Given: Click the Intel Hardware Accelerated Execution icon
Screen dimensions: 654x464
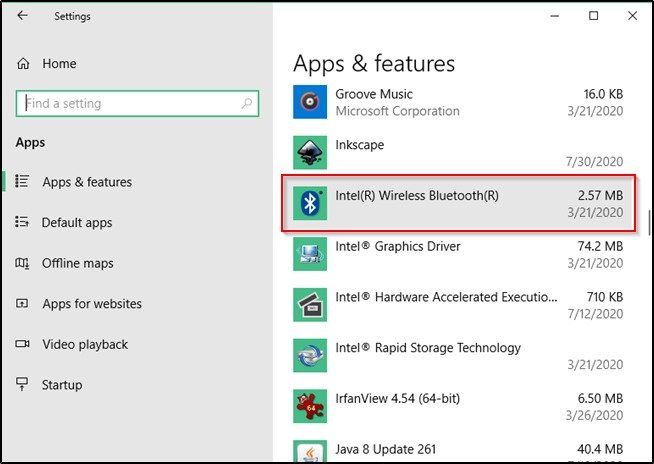Looking at the screenshot, I should pyautogui.click(x=310, y=305).
